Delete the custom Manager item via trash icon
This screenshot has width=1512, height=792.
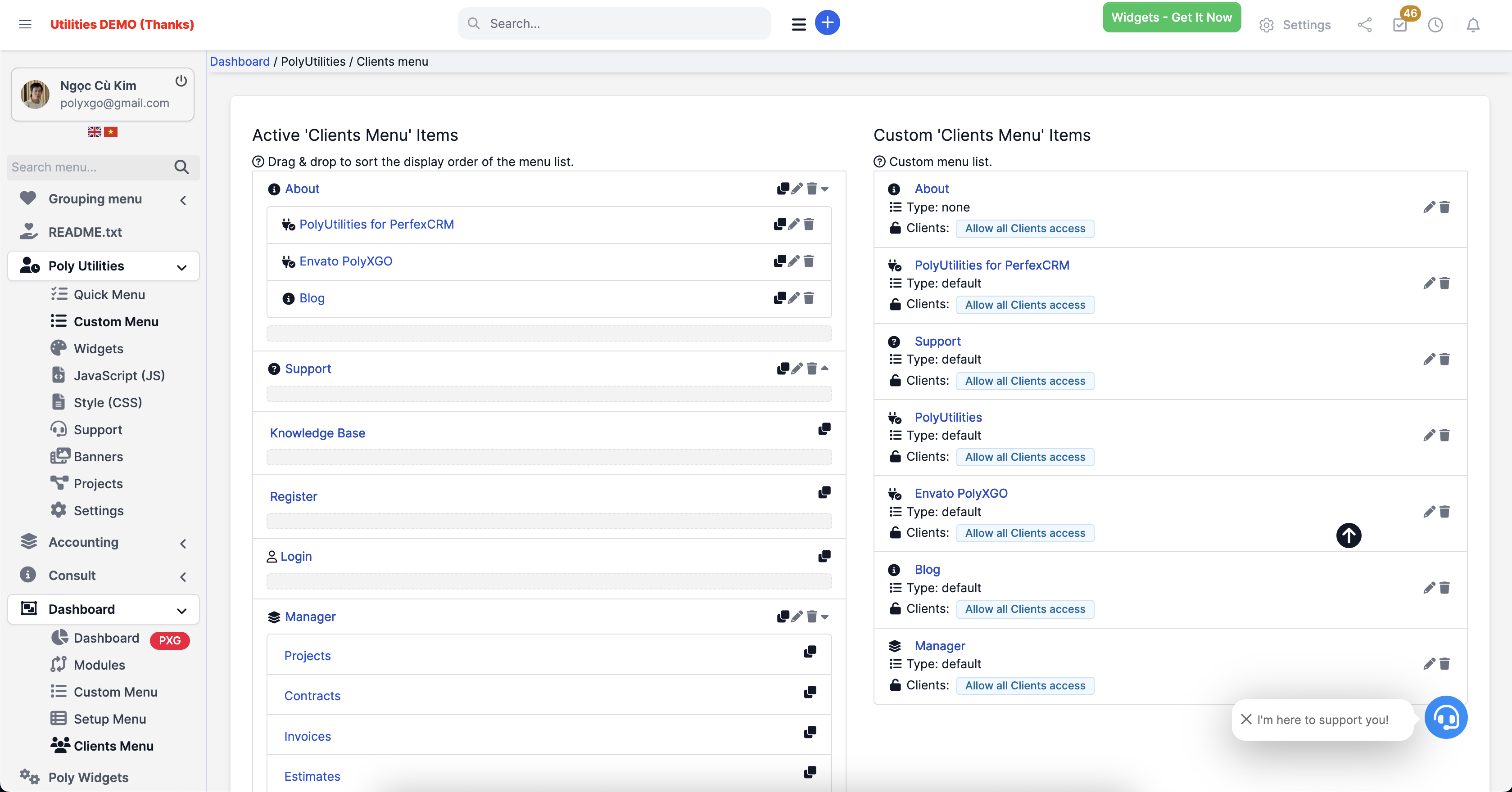[1444, 663]
